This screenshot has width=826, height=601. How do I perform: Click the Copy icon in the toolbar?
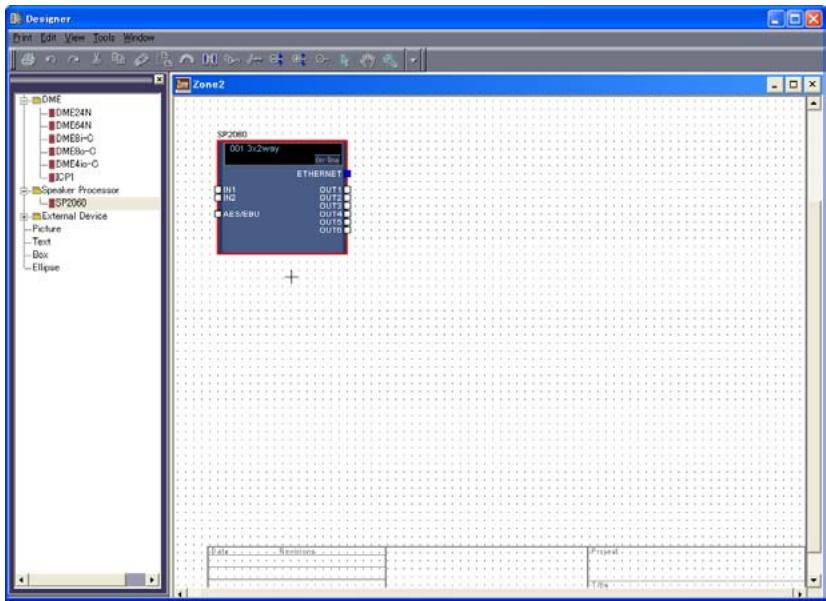(118, 60)
